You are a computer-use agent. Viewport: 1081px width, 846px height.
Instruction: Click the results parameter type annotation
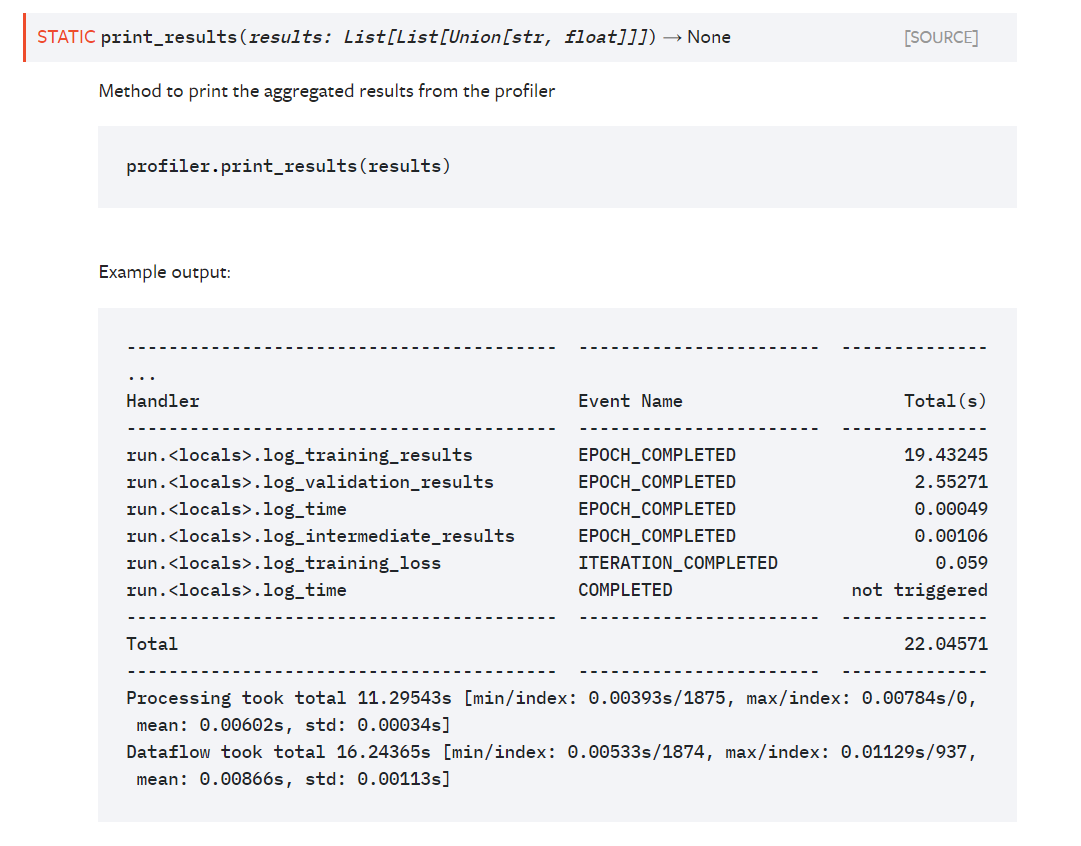[x=497, y=38]
